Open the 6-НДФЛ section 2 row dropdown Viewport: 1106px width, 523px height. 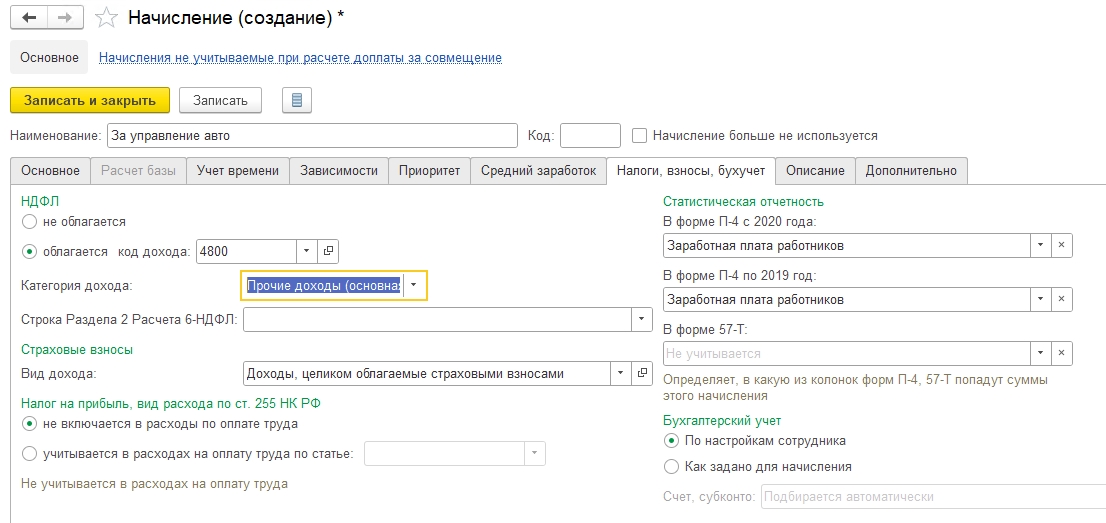[x=641, y=319]
